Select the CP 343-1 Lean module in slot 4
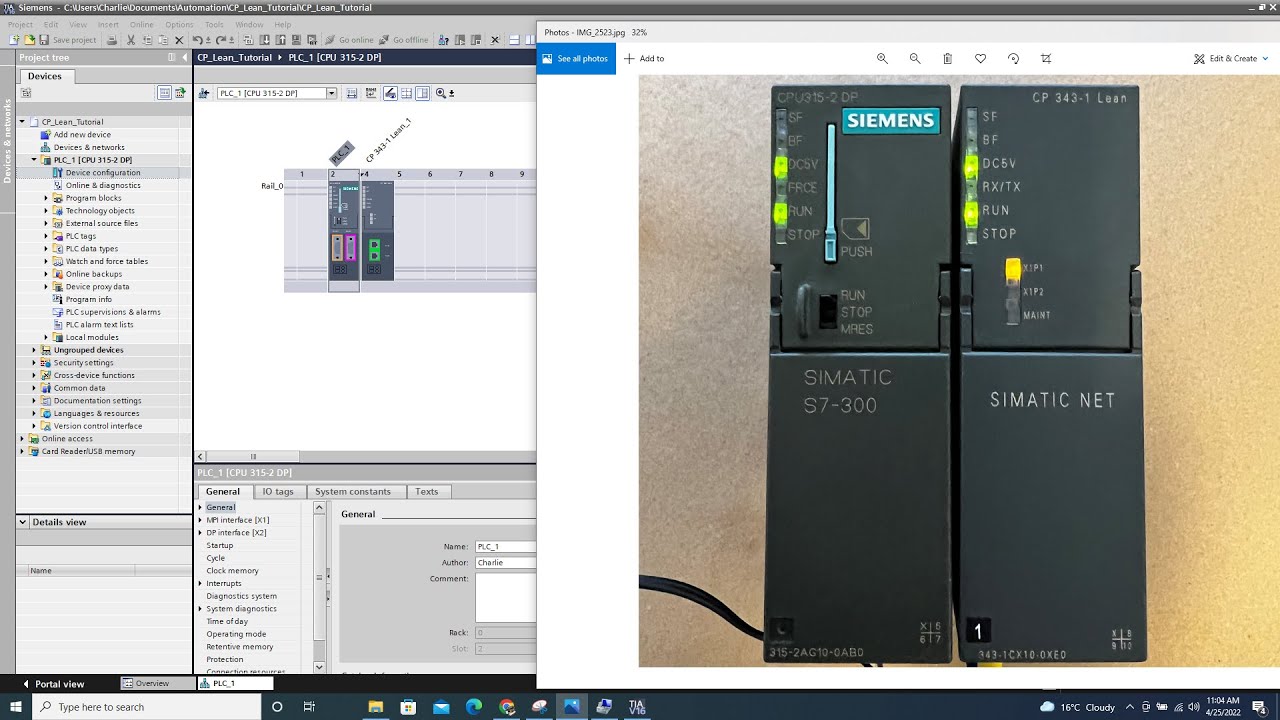This screenshot has height=720, width=1280. [377, 231]
